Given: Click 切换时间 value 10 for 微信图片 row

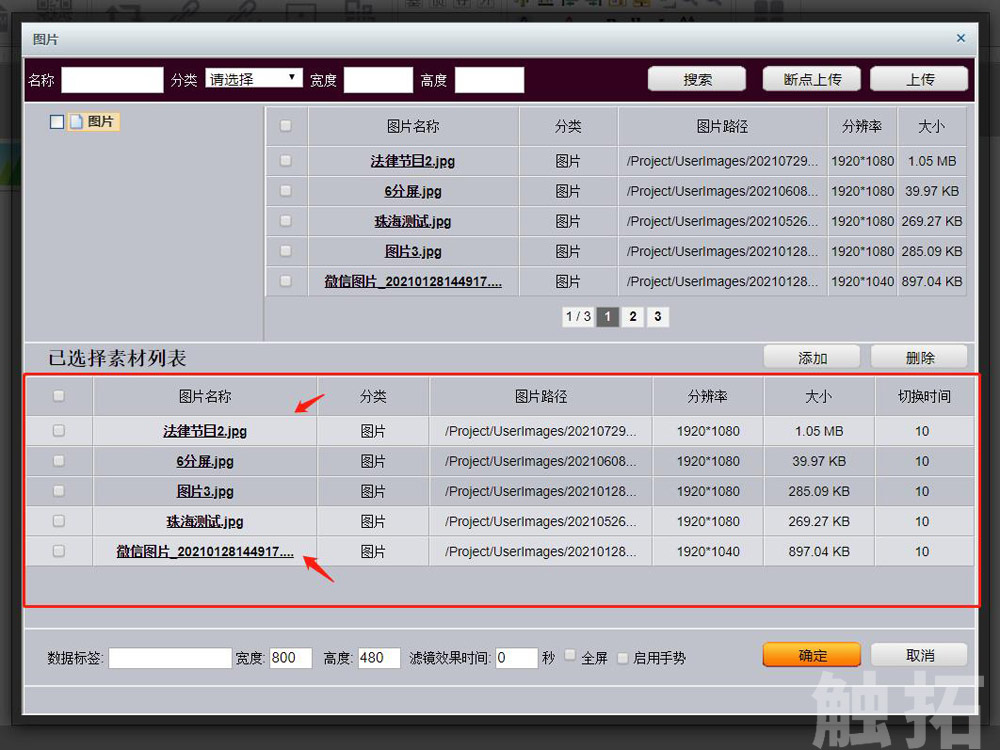Looking at the screenshot, I should [x=922, y=552].
